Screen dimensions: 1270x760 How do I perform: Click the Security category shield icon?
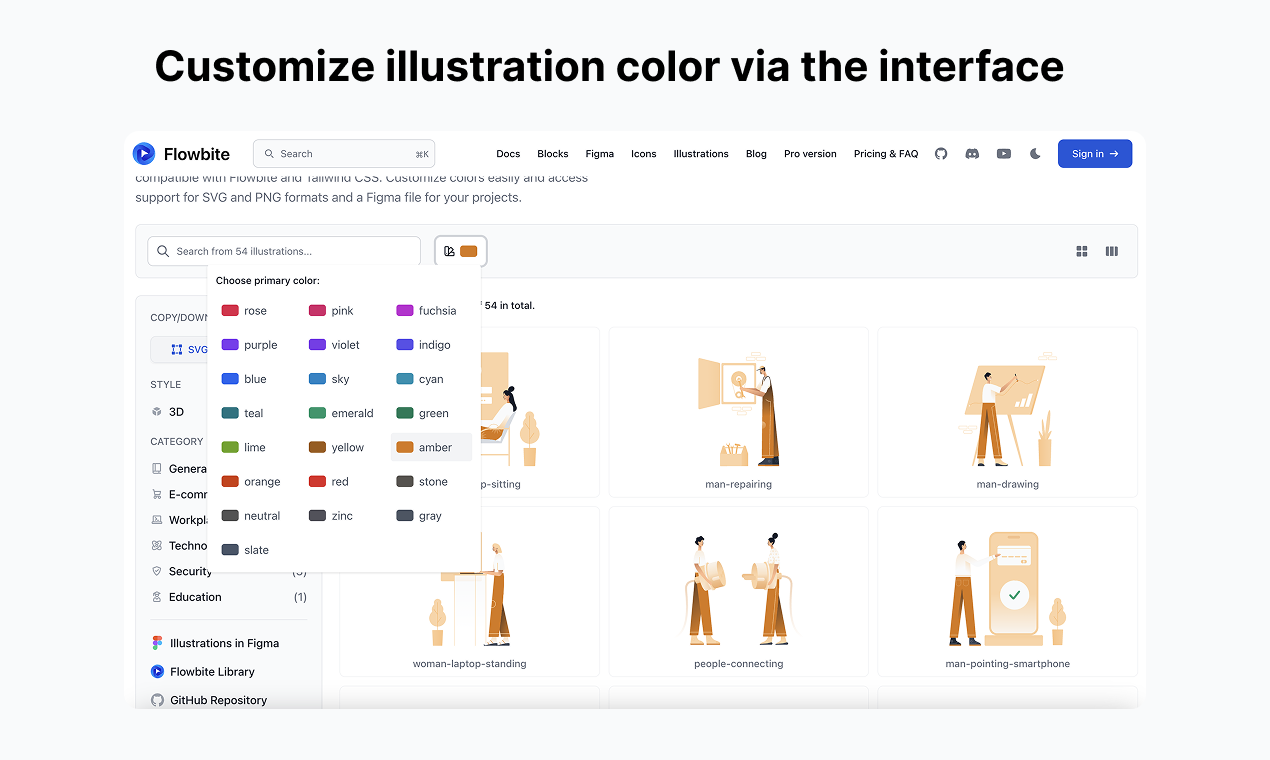[157, 571]
